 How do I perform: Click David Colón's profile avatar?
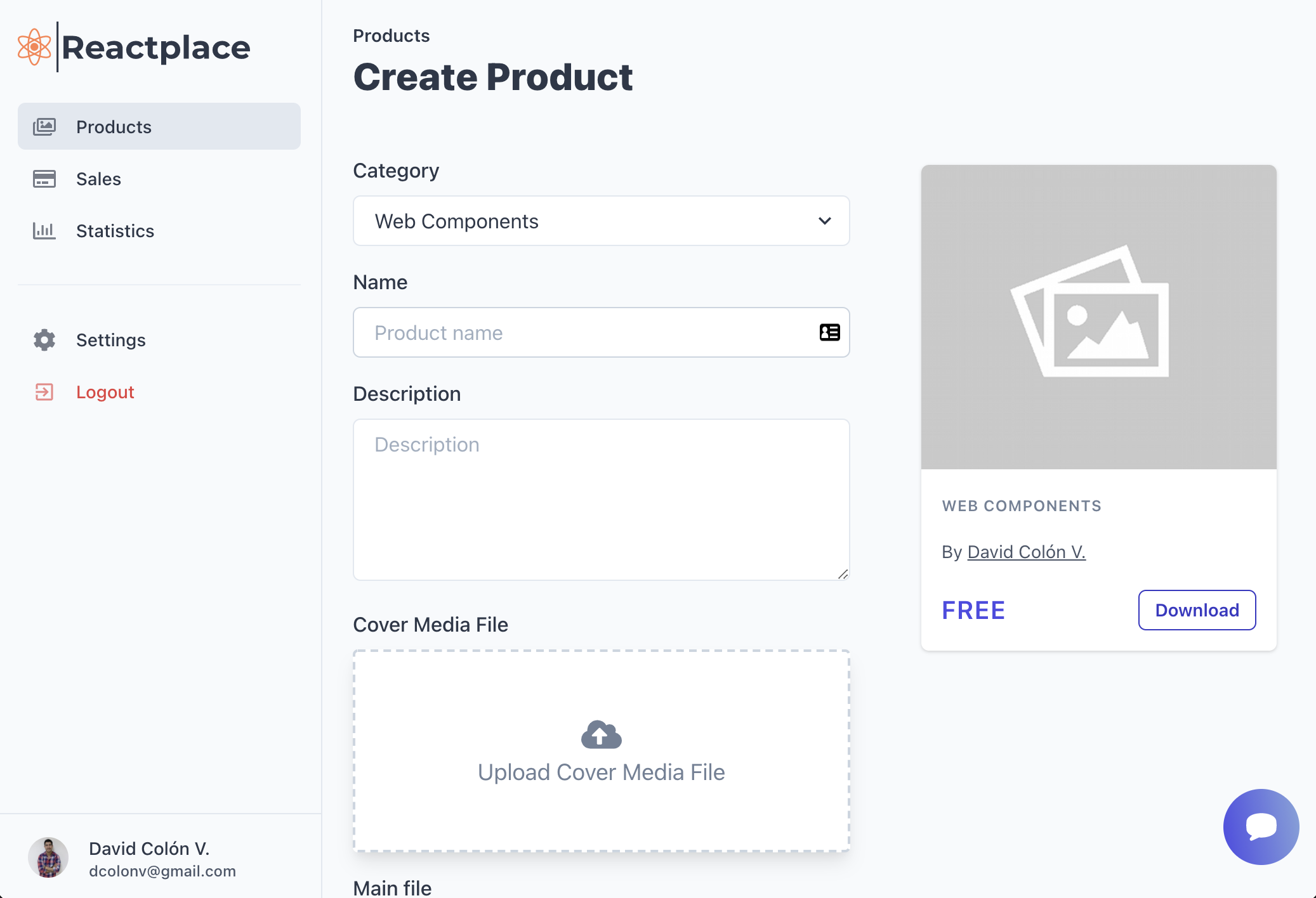pyautogui.click(x=48, y=857)
